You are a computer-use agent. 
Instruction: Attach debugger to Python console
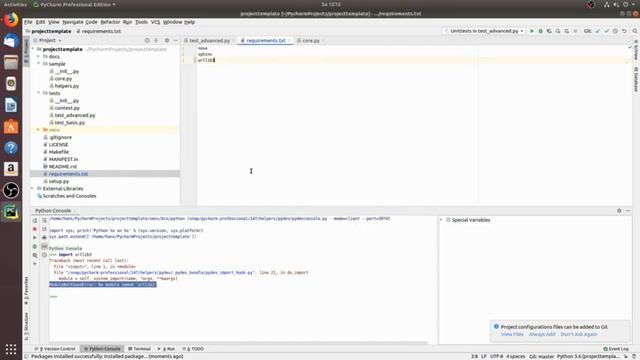pyautogui.click(x=35, y=247)
